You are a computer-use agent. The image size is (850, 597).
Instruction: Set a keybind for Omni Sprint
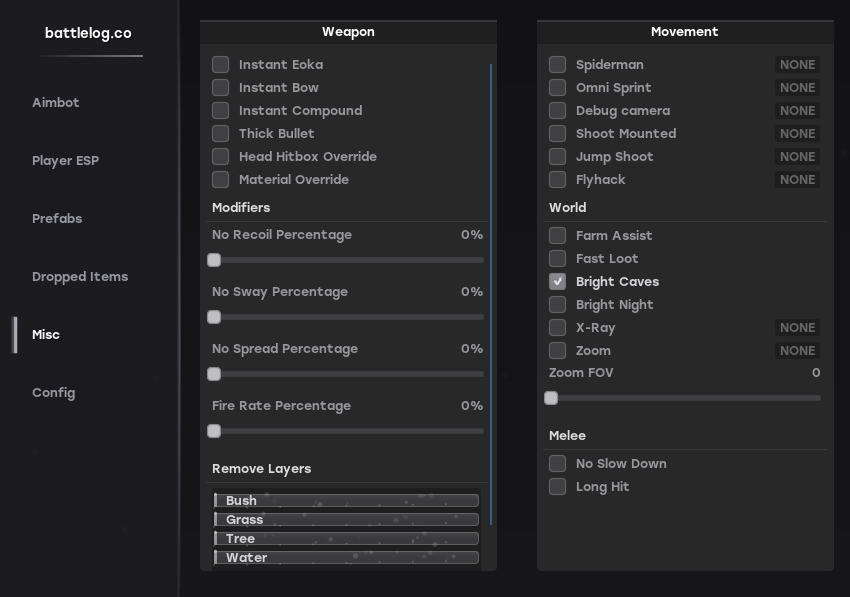click(797, 87)
